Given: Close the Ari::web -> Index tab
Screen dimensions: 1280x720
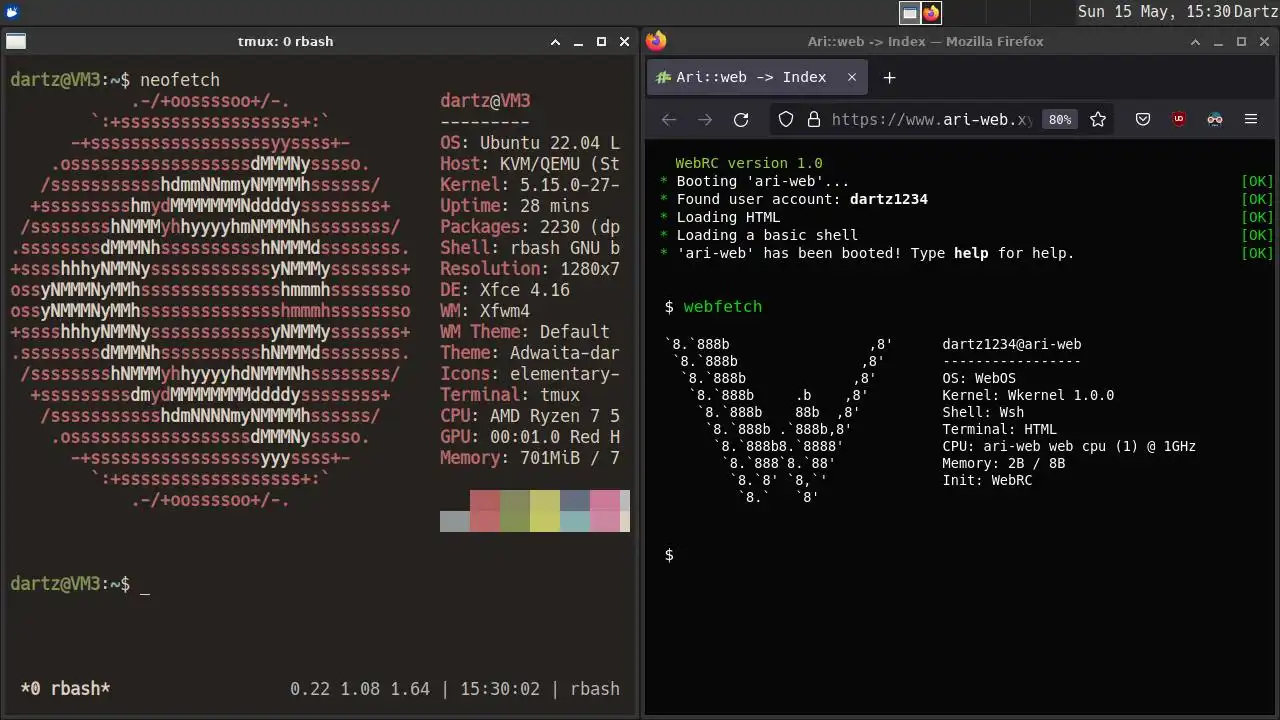Looking at the screenshot, I should (x=852, y=77).
